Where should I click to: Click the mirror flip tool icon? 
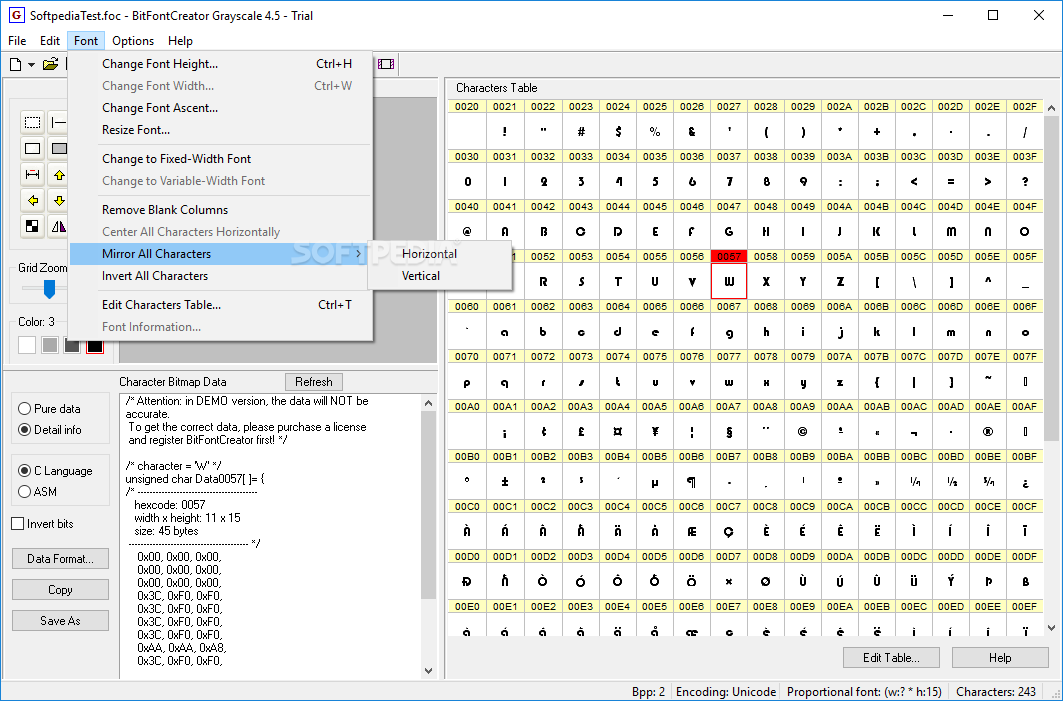coord(59,226)
